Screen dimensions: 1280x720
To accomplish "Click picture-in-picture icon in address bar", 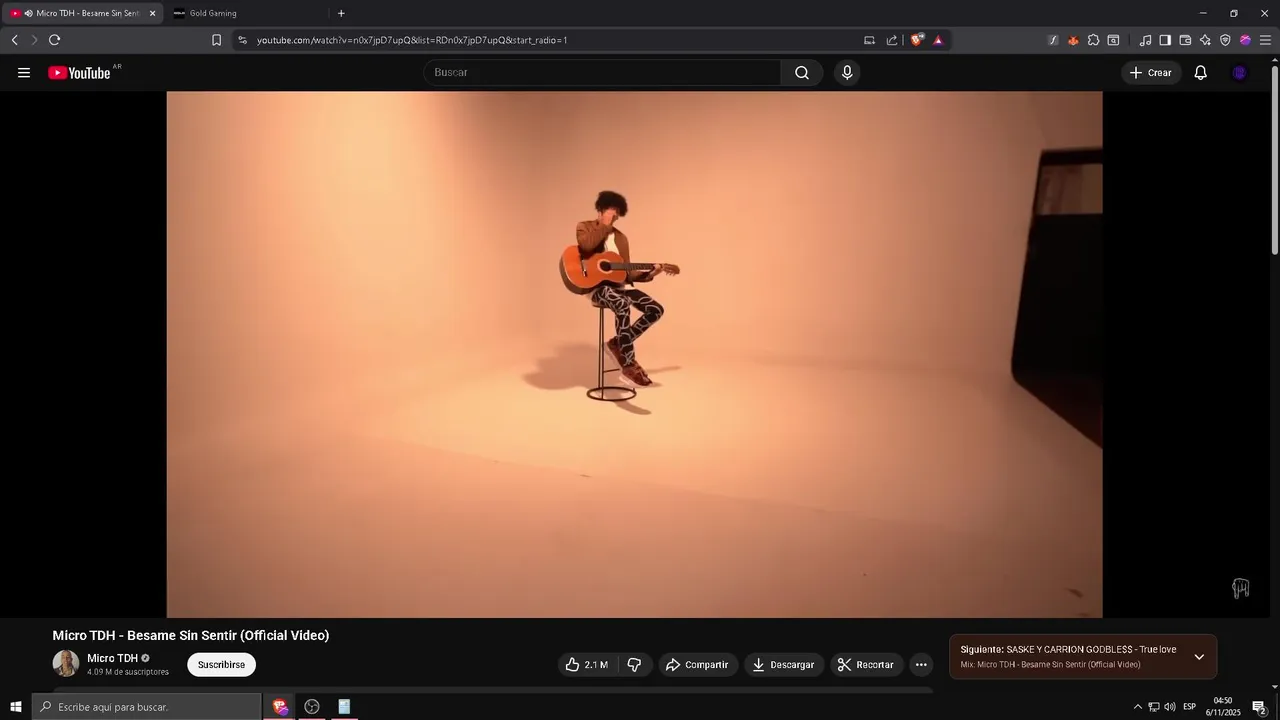I will point(869,40).
